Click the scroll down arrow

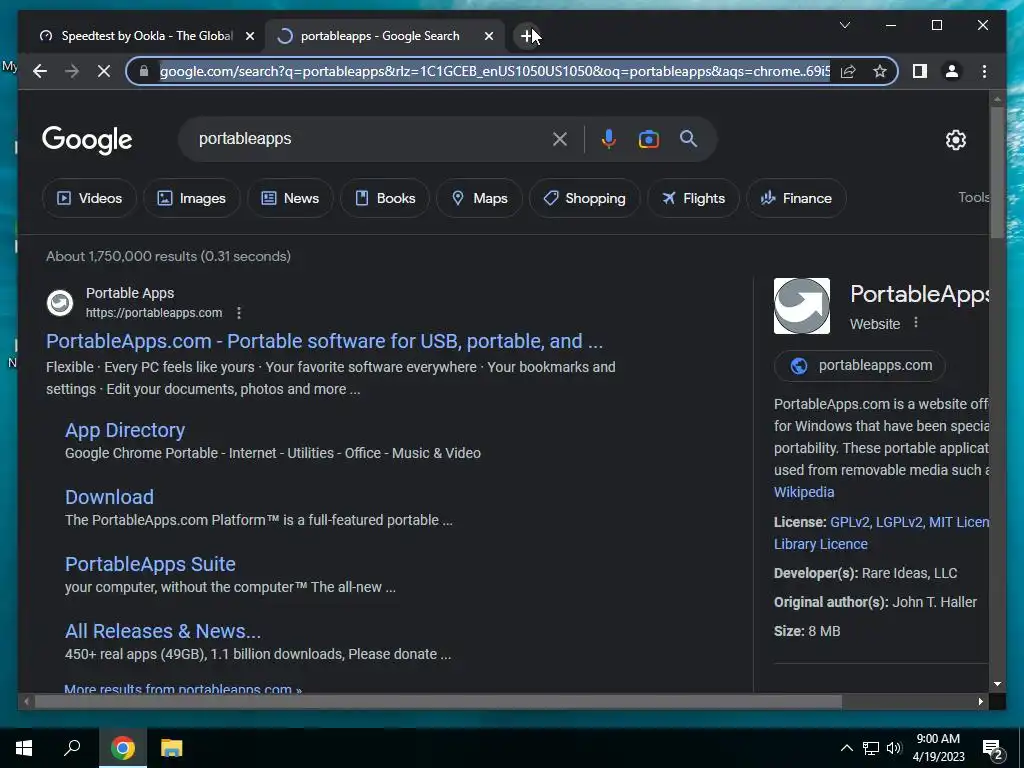pos(997,684)
